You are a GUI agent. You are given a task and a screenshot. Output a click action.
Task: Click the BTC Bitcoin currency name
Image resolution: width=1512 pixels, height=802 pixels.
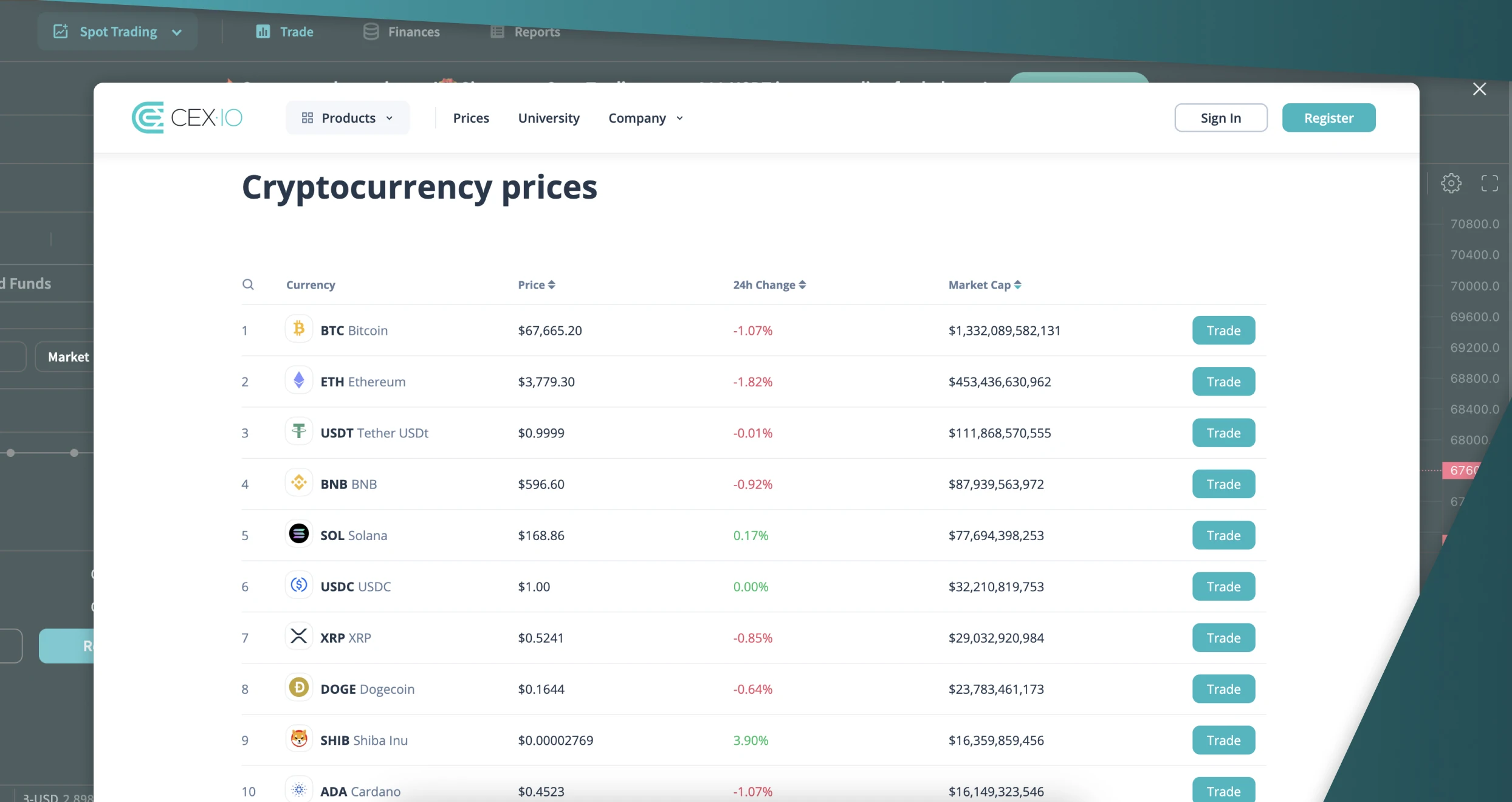click(354, 331)
